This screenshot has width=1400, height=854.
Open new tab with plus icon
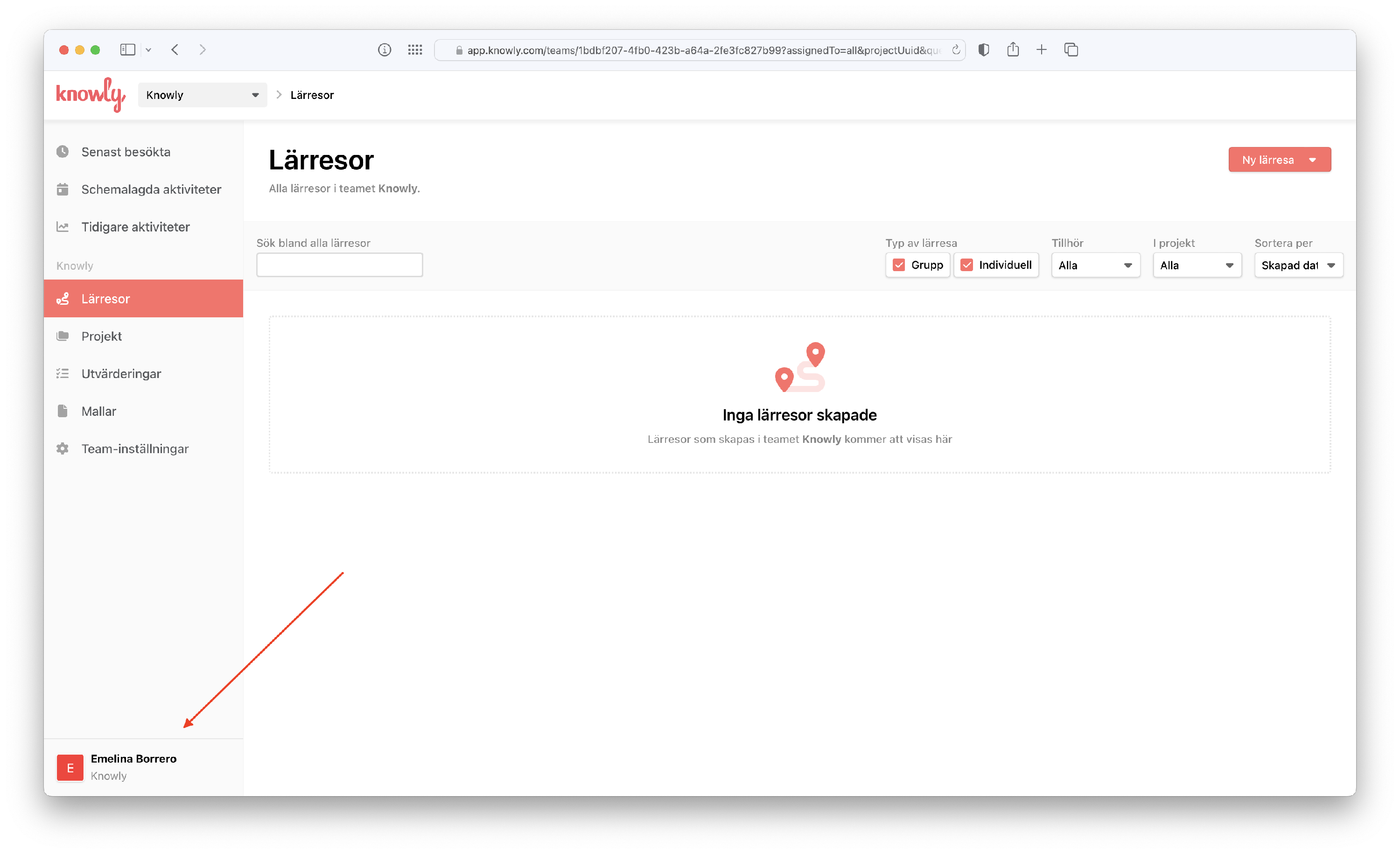1041,50
